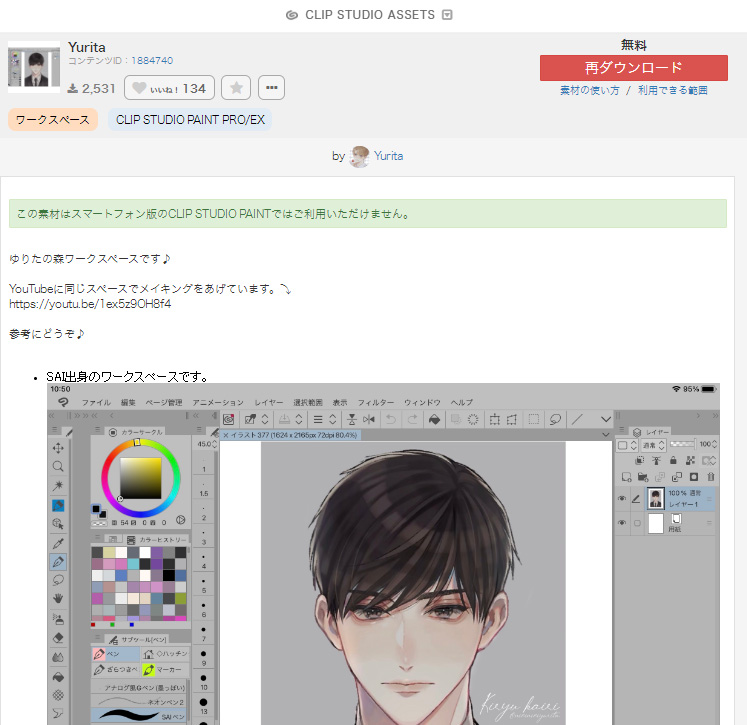Select the magnifier Zoom tool
Viewport: 747px width, 725px height.
pyautogui.click(x=59, y=466)
